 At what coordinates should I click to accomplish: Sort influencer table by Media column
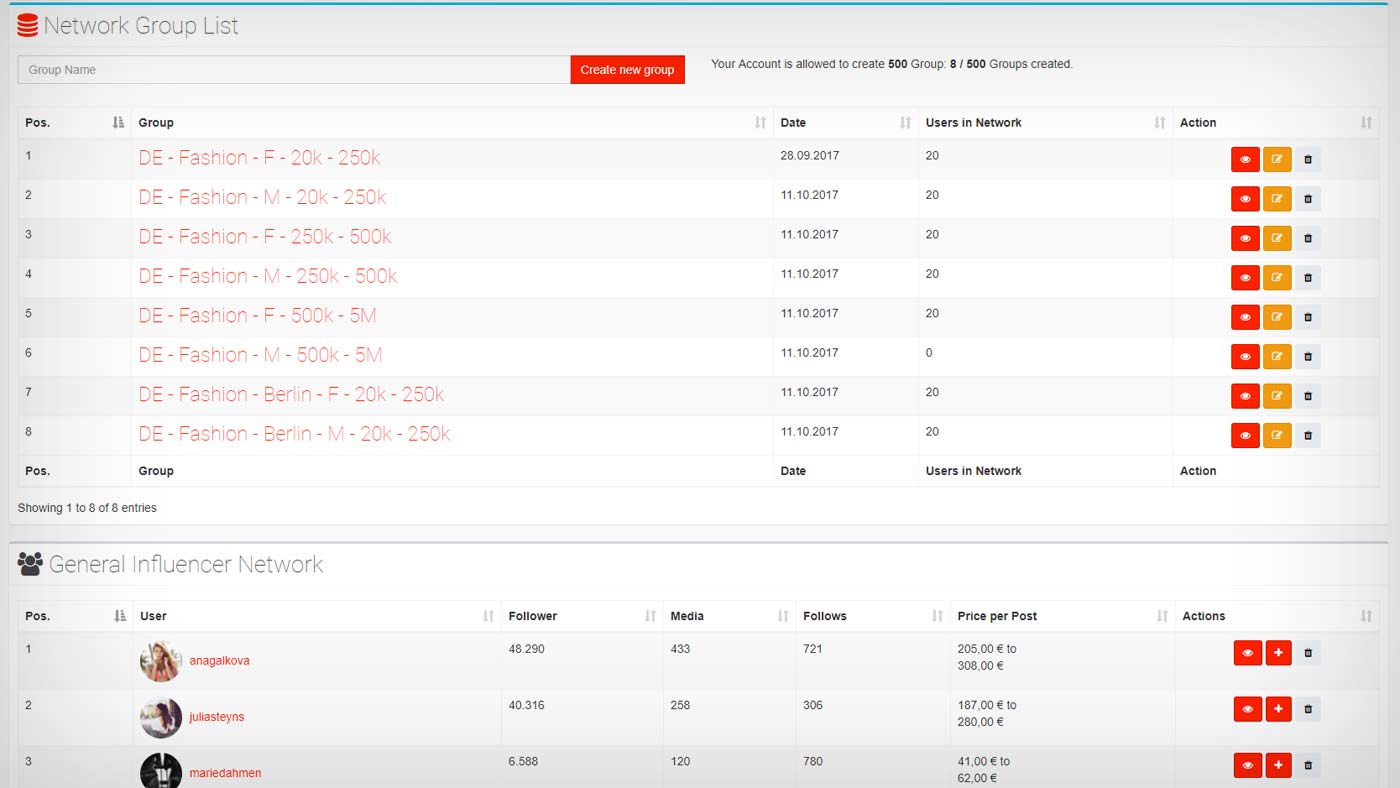coord(729,616)
